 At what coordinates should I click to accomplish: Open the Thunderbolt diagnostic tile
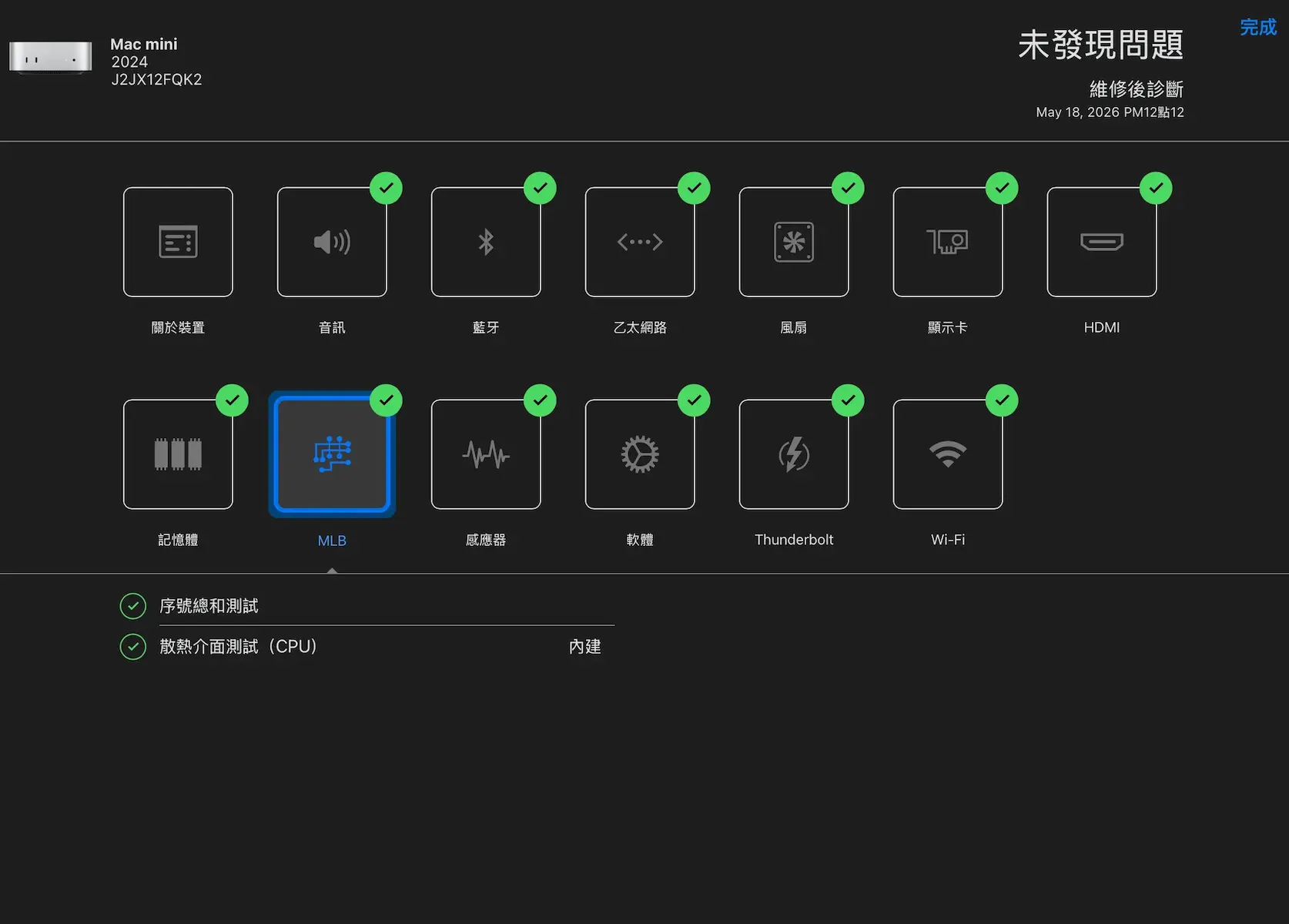[x=794, y=454]
